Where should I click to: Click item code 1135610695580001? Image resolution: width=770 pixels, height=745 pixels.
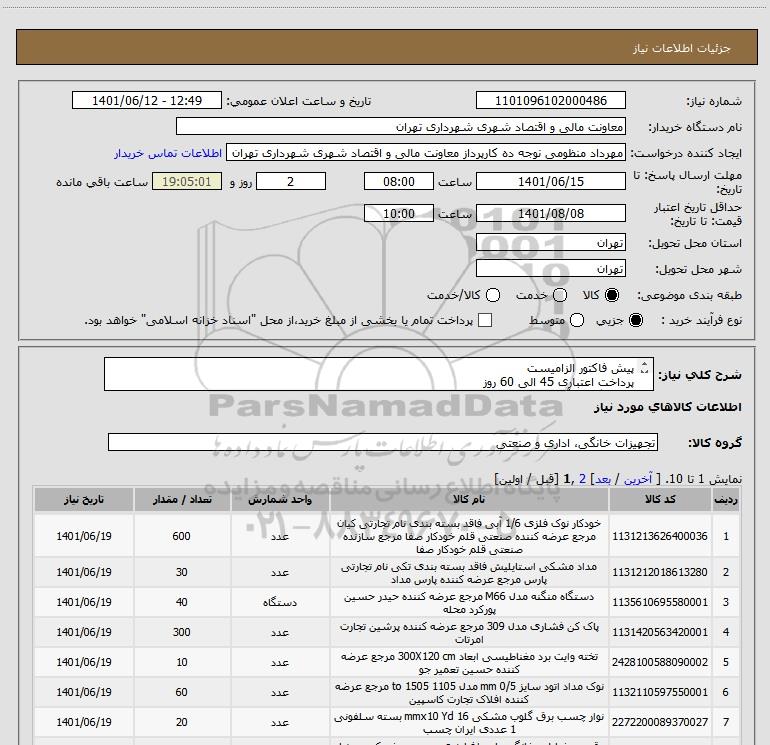tap(660, 602)
